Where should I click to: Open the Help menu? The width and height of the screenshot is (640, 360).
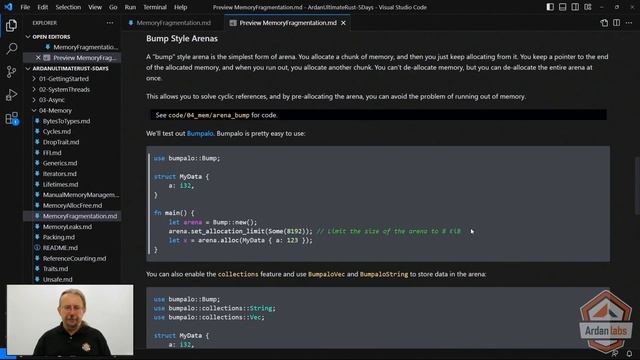[x=180, y=7]
